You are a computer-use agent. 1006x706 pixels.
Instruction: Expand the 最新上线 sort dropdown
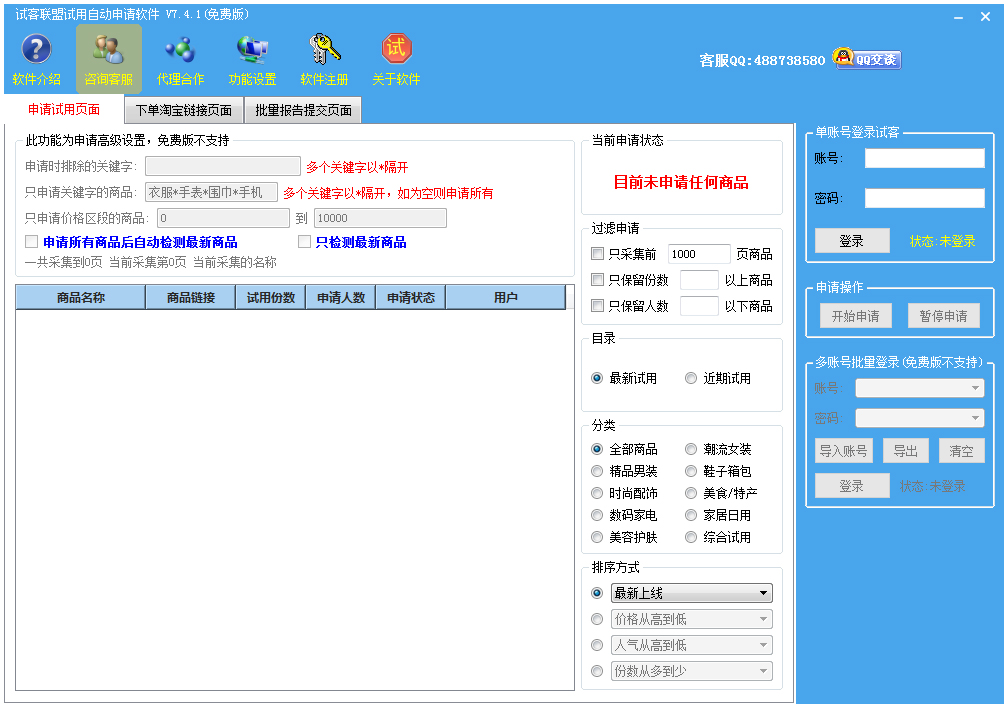click(692, 593)
